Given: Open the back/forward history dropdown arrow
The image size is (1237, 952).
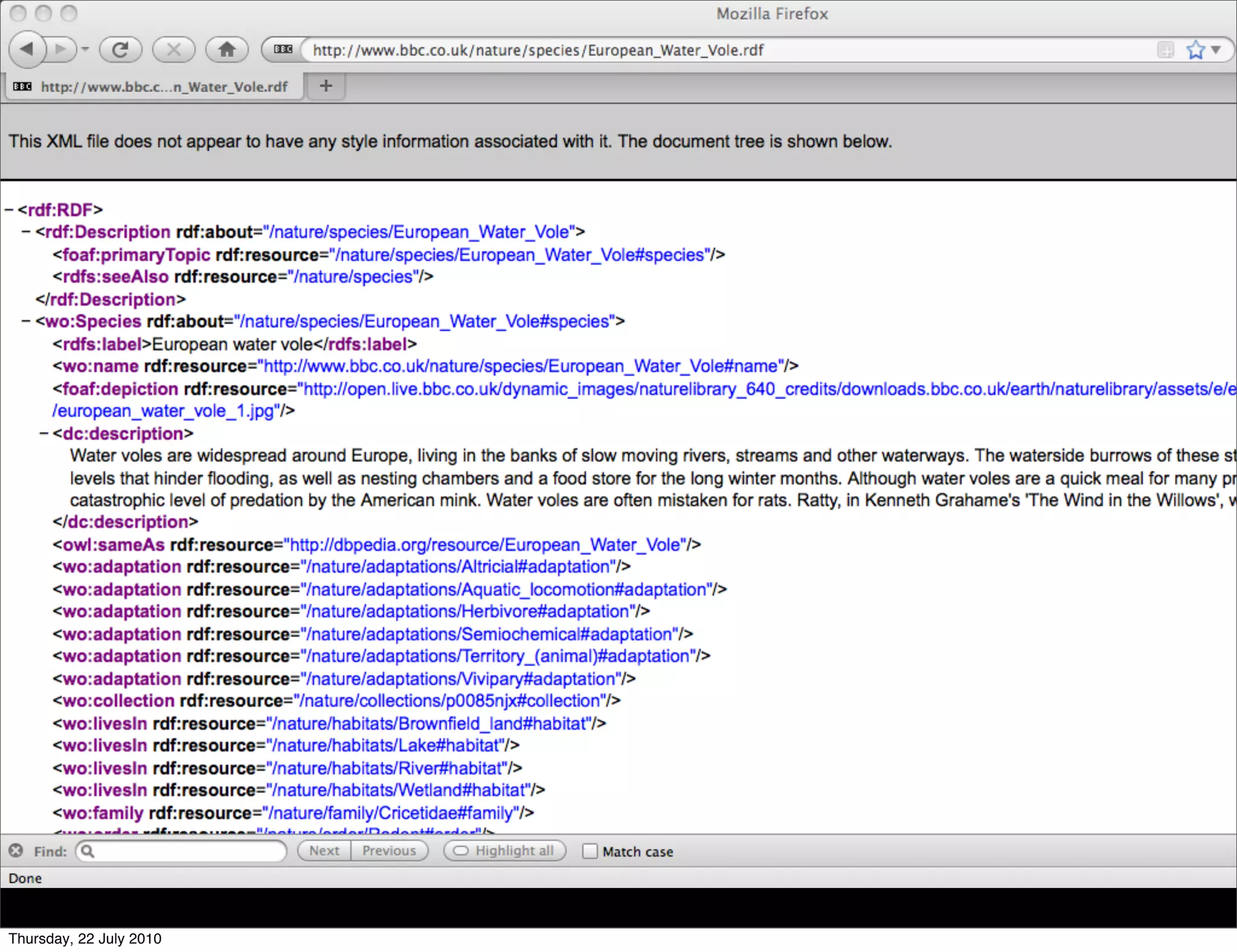Looking at the screenshot, I should point(85,50).
